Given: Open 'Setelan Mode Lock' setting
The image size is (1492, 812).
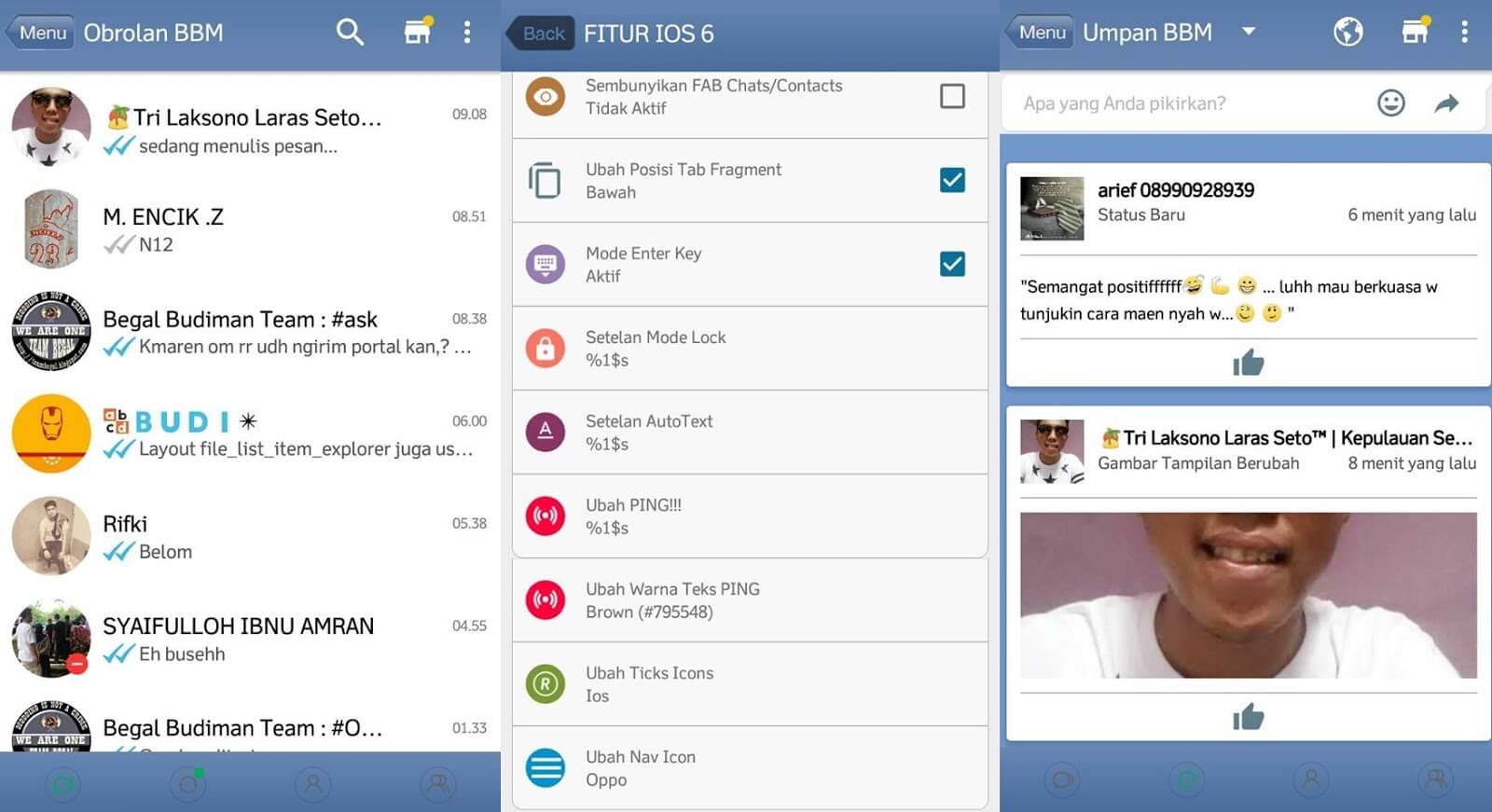Looking at the screenshot, I should coord(750,348).
